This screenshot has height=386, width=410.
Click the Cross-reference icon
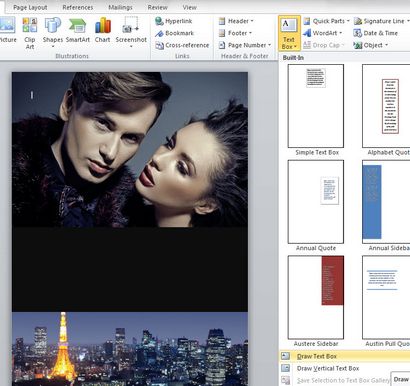pyautogui.click(x=160, y=45)
